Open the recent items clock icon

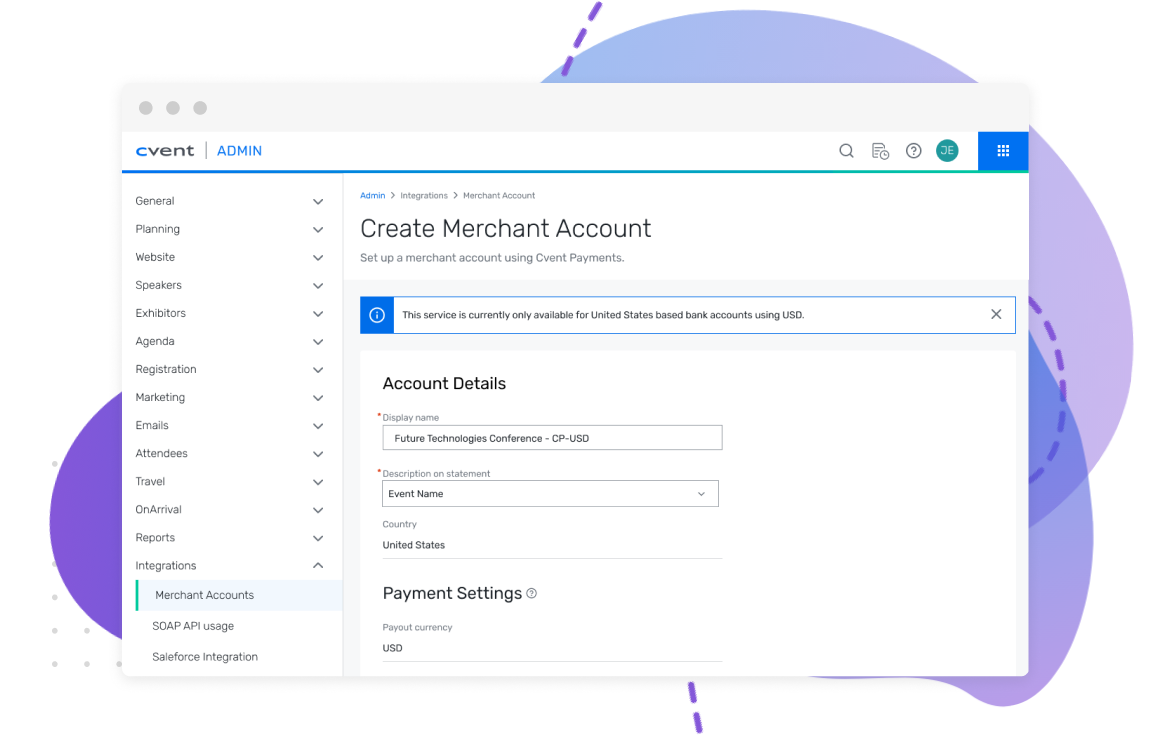(880, 151)
